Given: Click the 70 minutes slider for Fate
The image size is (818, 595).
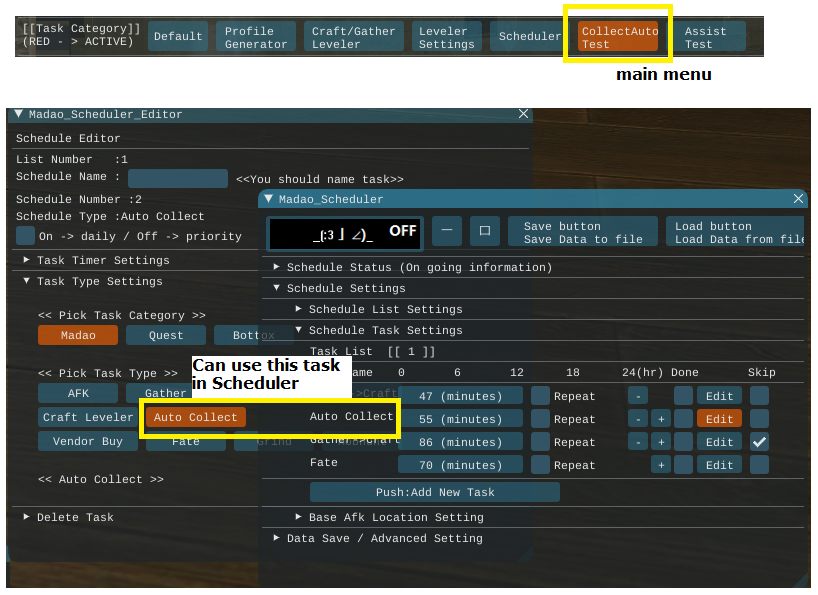Looking at the screenshot, I should coord(461,465).
